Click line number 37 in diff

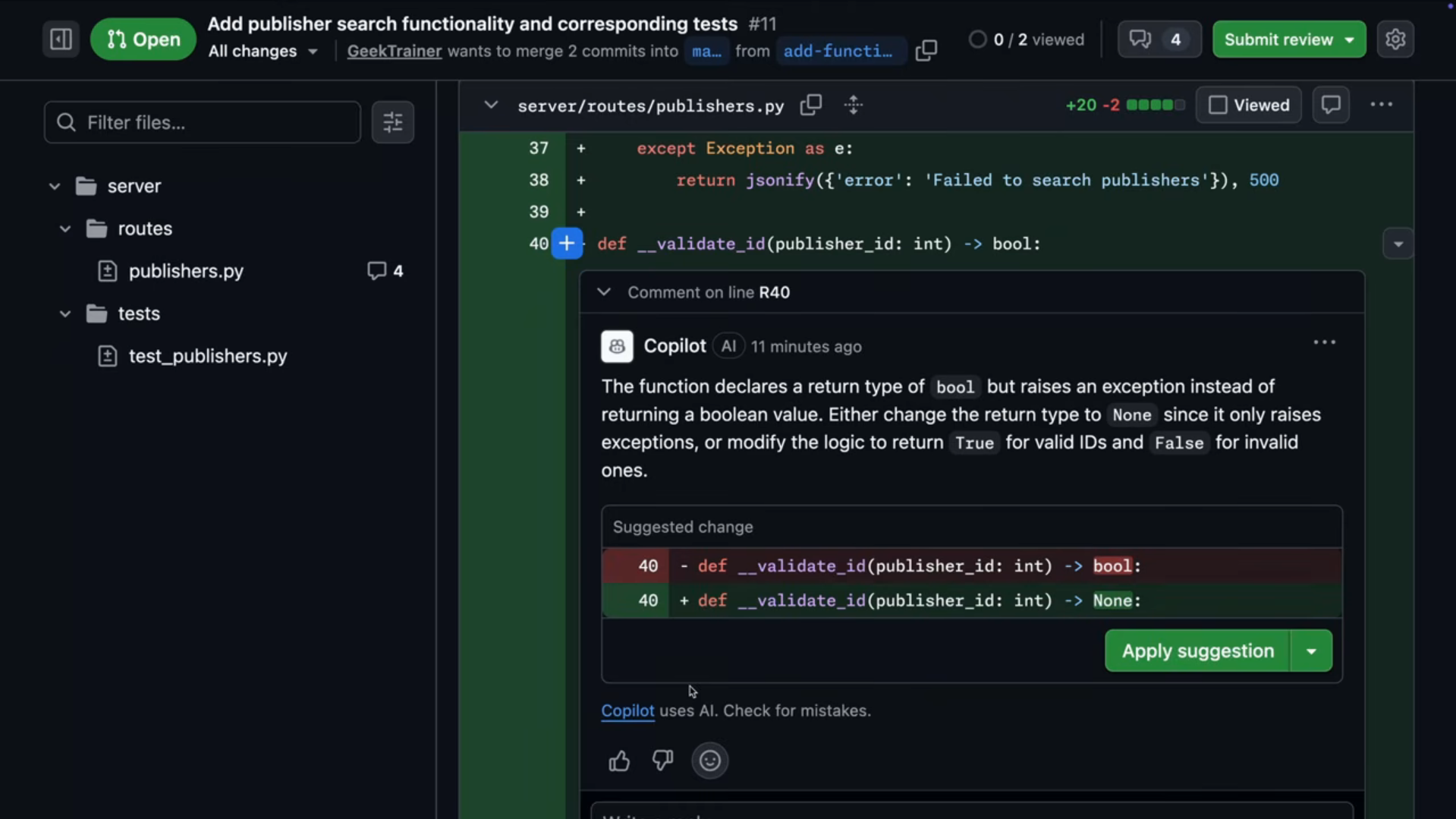coord(539,148)
